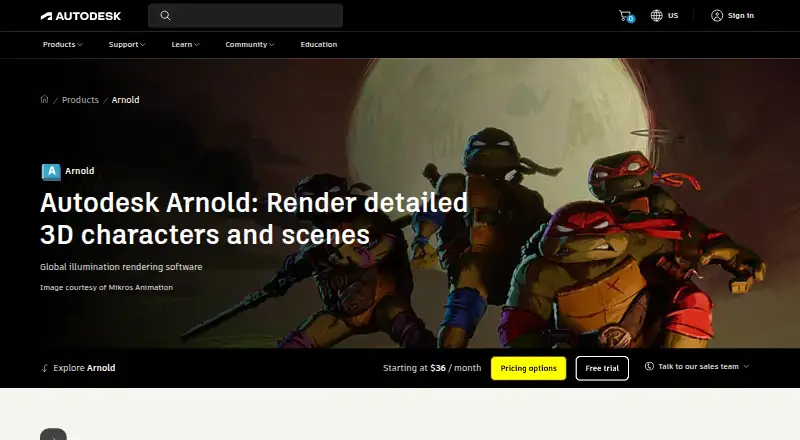This screenshot has width=800, height=440.
Task: Click Explore Arnold link
Action: click(84, 368)
